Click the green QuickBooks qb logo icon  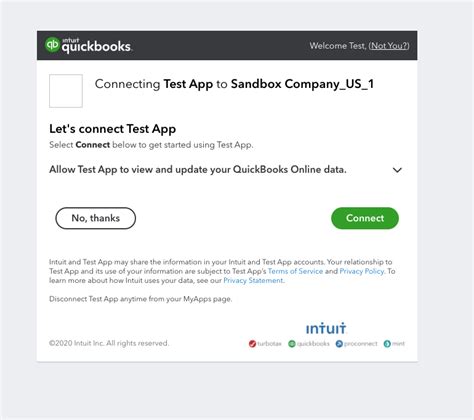pyautogui.click(x=52, y=45)
